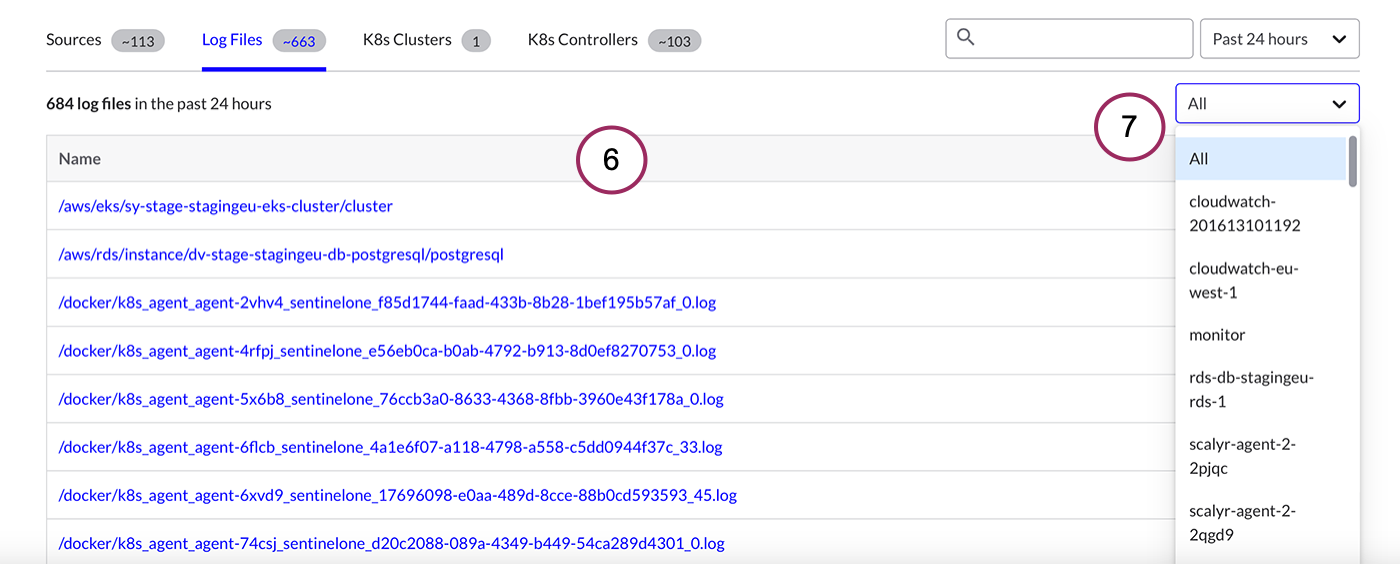
Task: Click the search input field
Action: point(1080,39)
